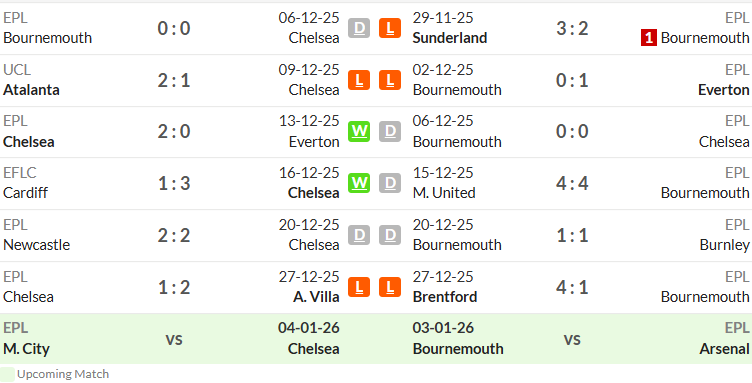The width and height of the screenshot is (752, 383).
Task: Click the 1:3 Cardiff match score
Action: pos(174,183)
